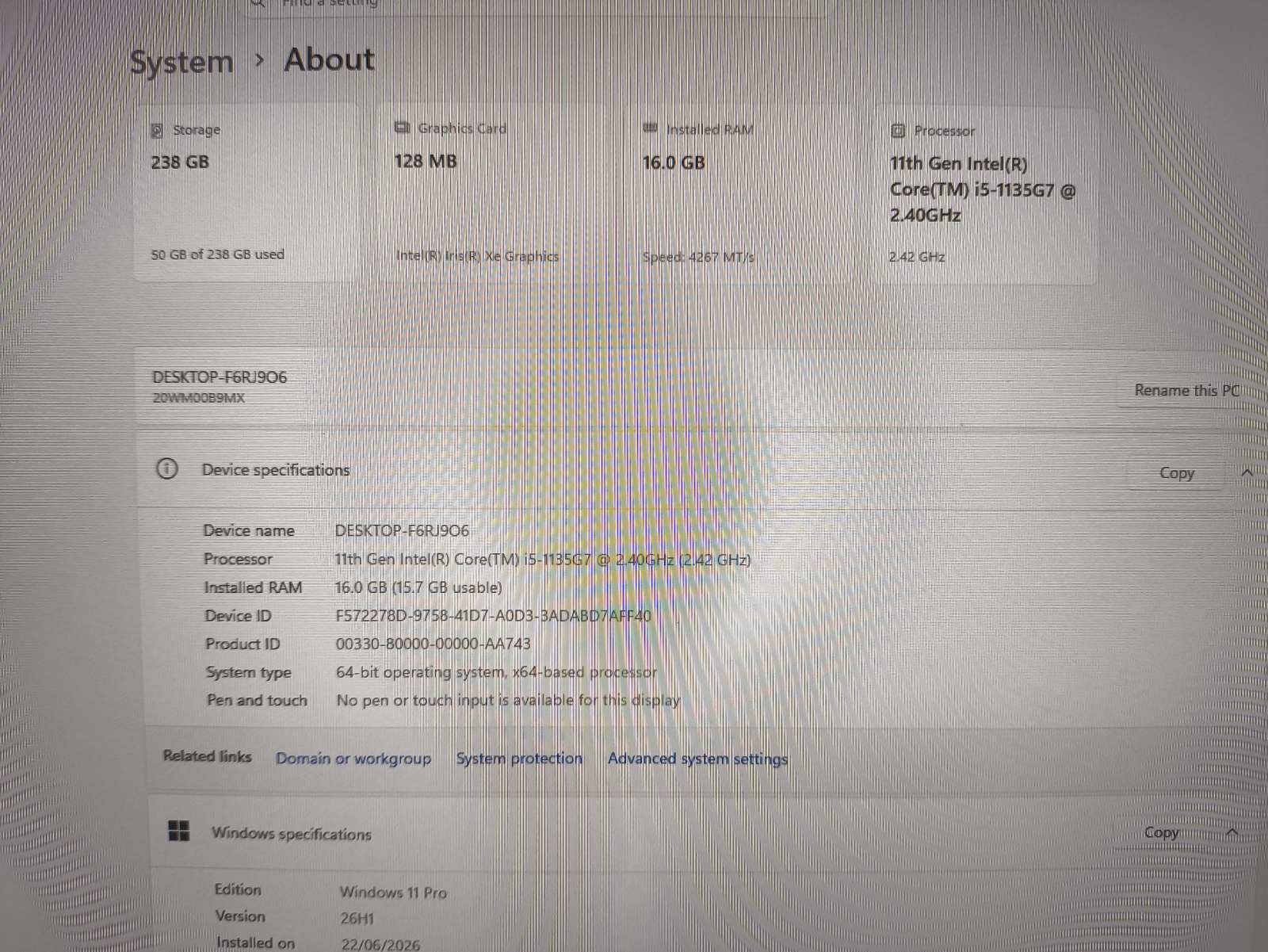Click the 20WM00B9MX model text
The height and width of the screenshot is (952, 1268).
click(x=198, y=398)
